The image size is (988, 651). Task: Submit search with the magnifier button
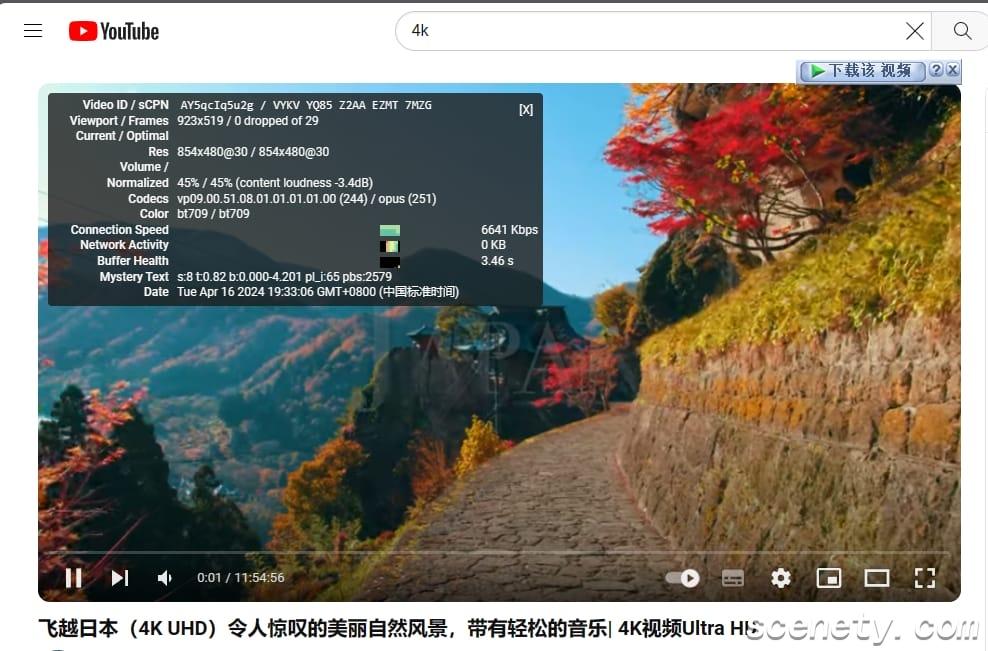(x=962, y=31)
